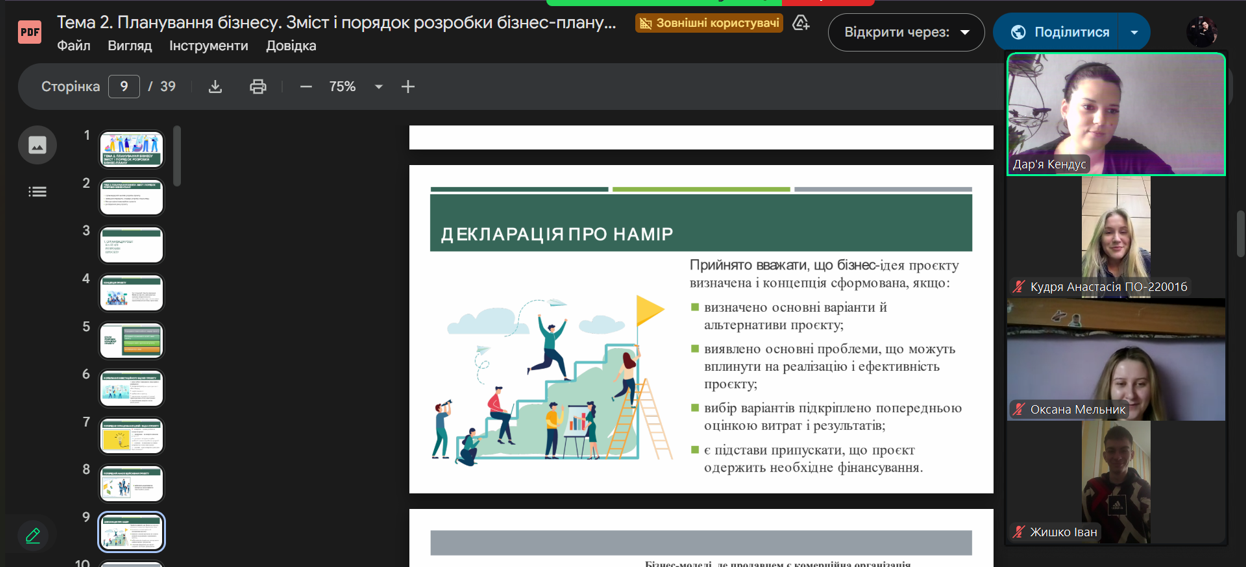Open the user profile avatar
This screenshot has height=567, width=1246.
1201,32
